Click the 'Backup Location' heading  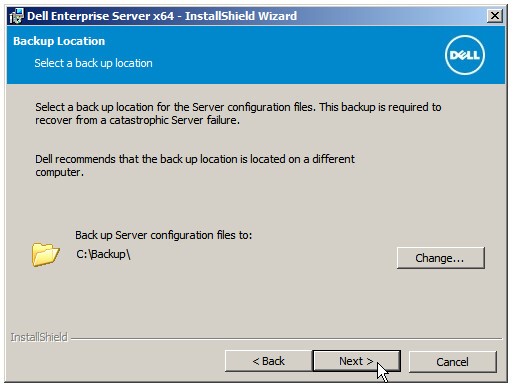(59, 41)
